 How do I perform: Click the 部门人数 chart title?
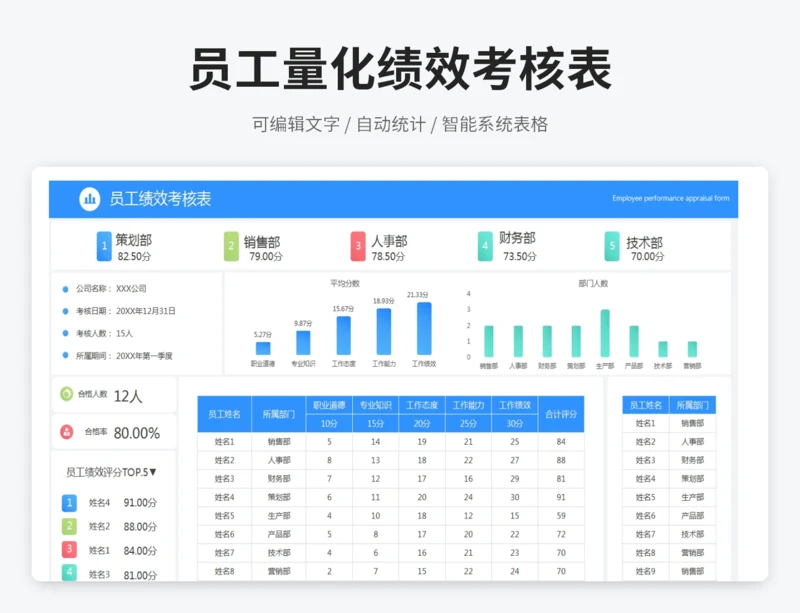pos(593,283)
